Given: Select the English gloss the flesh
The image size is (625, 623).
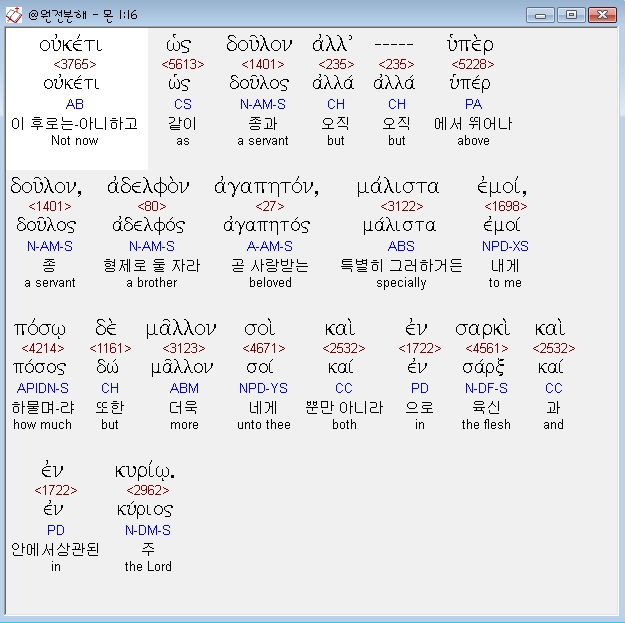Looking at the screenshot, I should (486, 425).
